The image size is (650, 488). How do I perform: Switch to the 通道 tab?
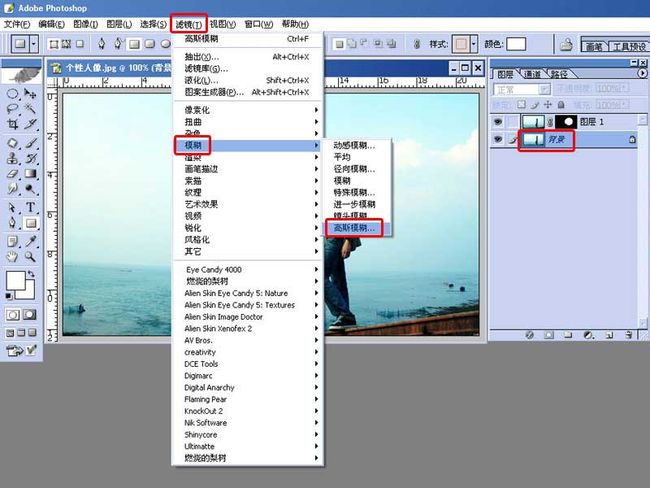532,74
